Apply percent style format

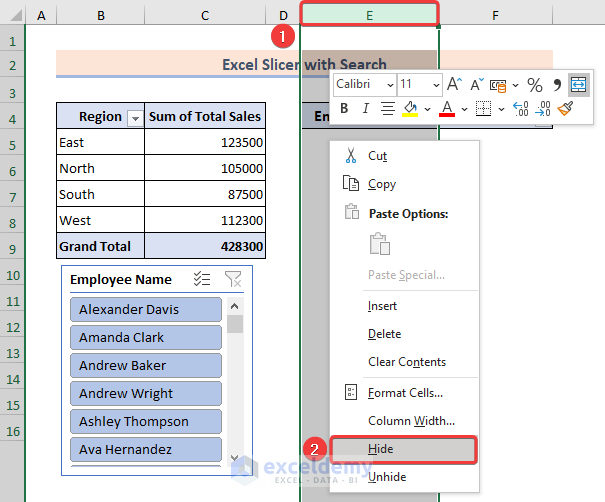point(535,85)
